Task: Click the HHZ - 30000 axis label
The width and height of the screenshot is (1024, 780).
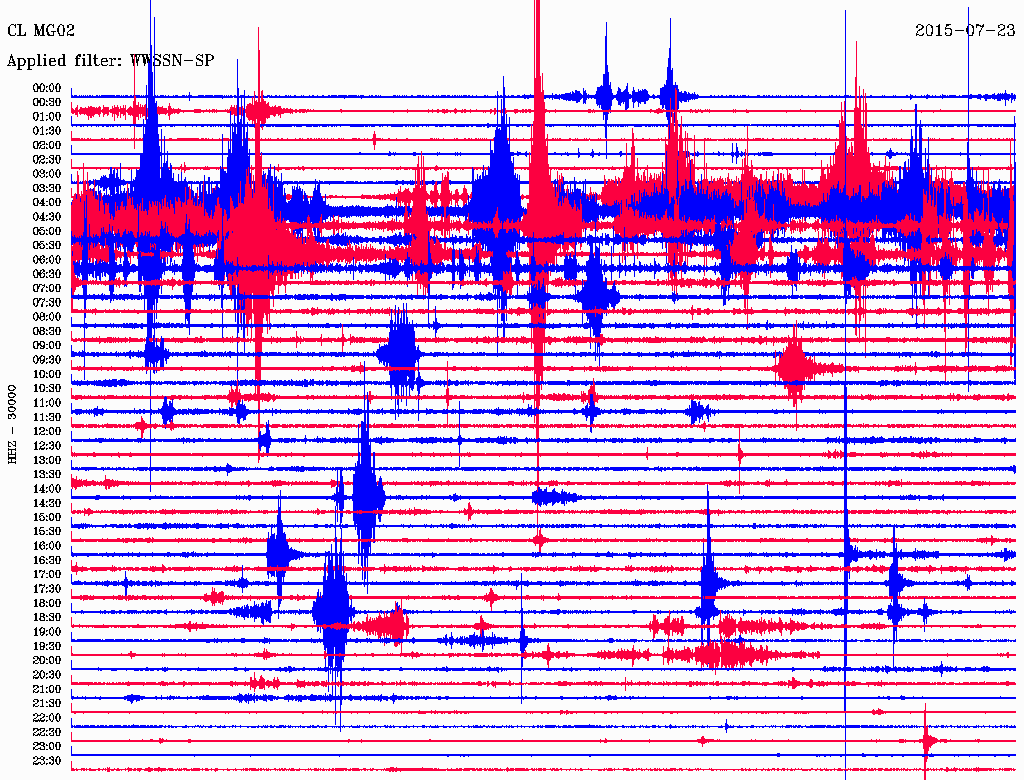Action: click(12, 425)
